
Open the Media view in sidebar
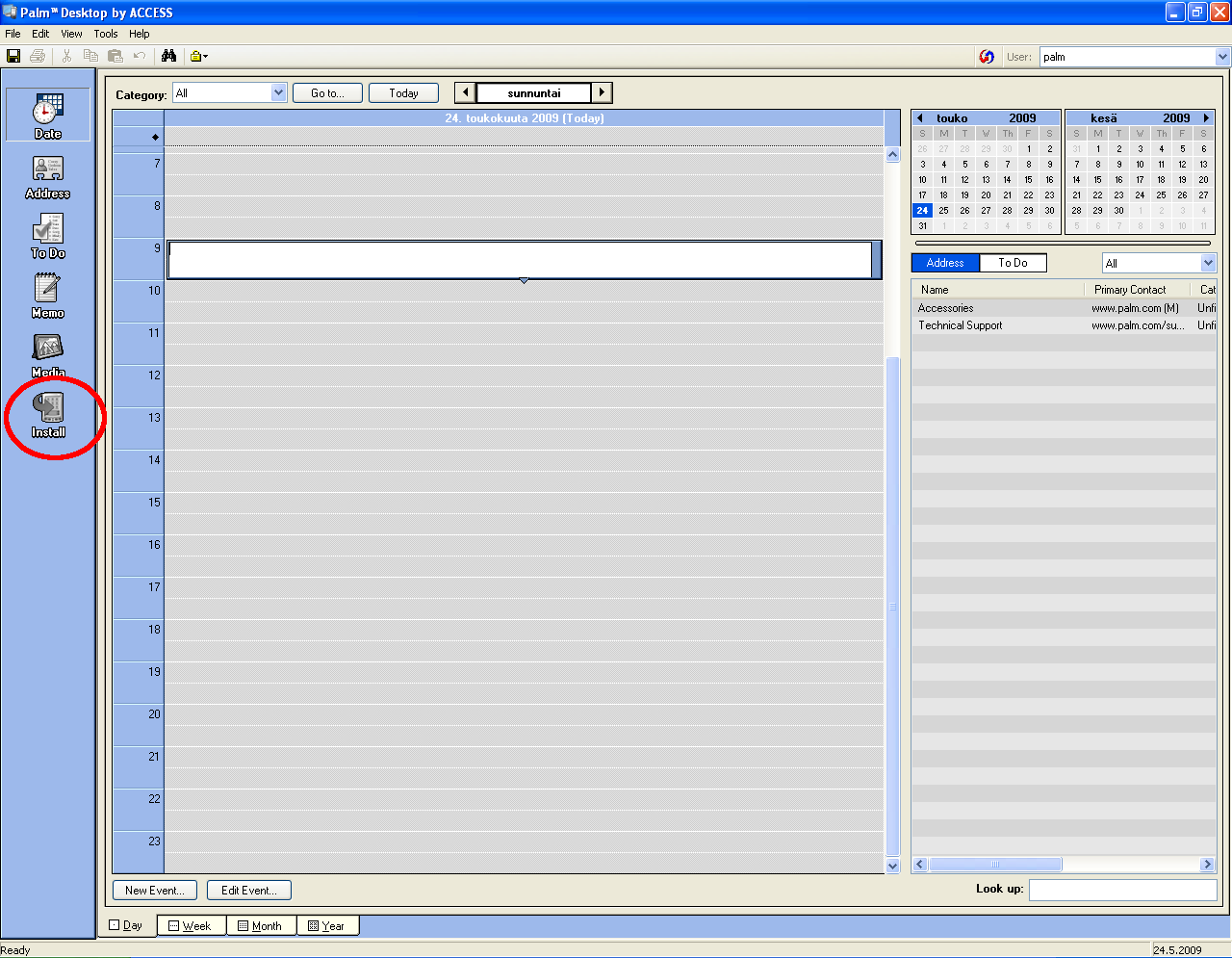[48, 355]
